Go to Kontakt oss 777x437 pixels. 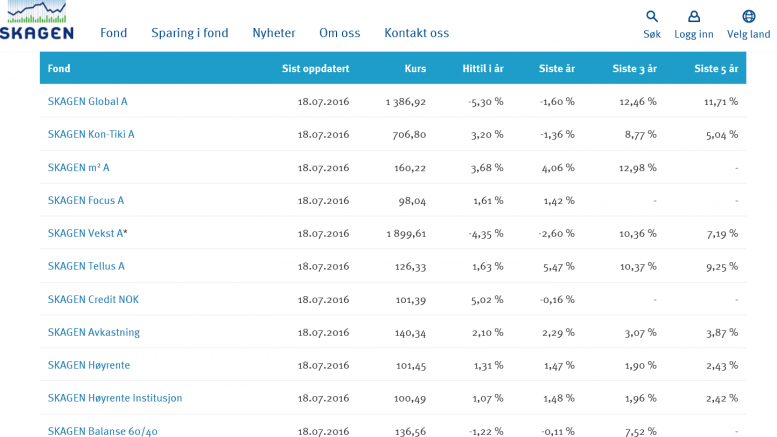[416, 33]
